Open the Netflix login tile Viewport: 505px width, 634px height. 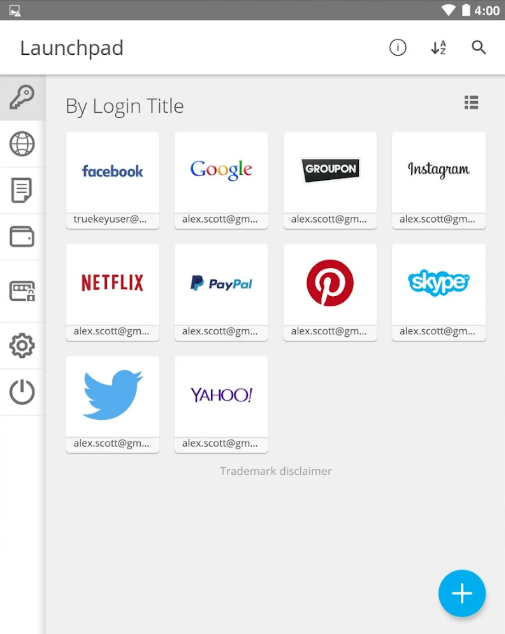(112, 292)
